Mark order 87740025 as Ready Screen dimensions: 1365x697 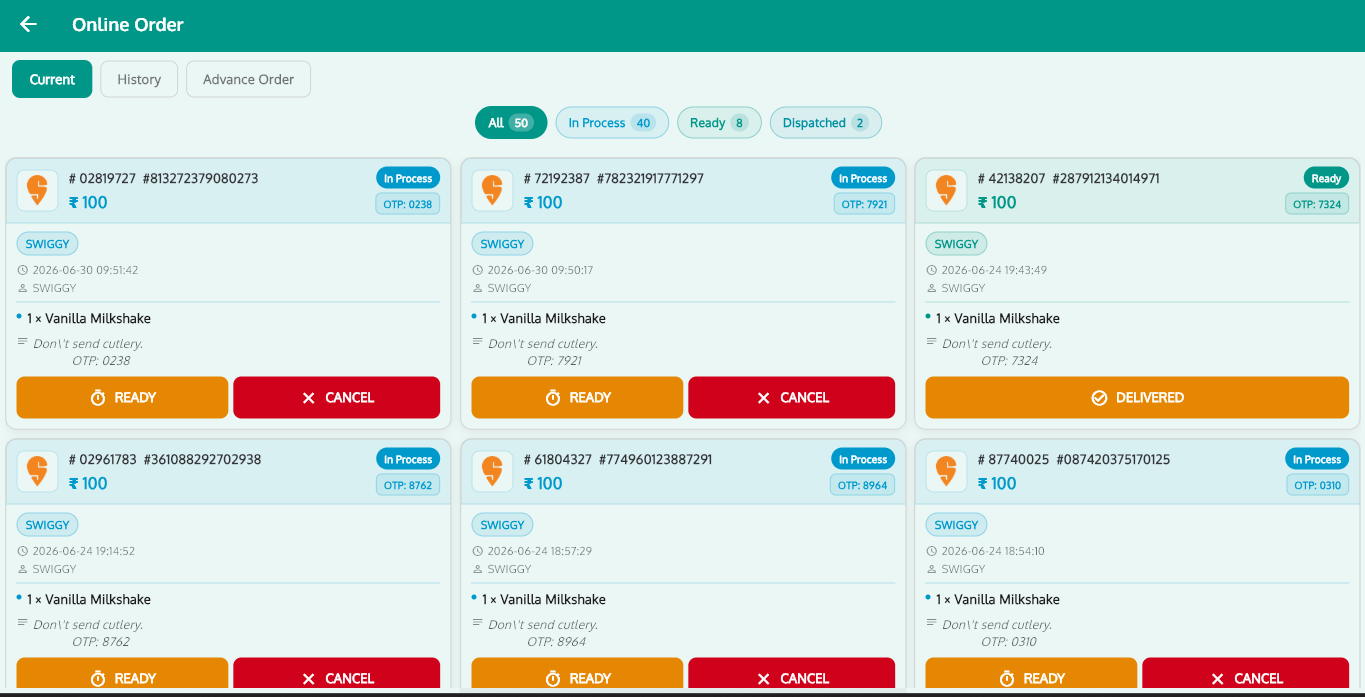(1031, 674)
